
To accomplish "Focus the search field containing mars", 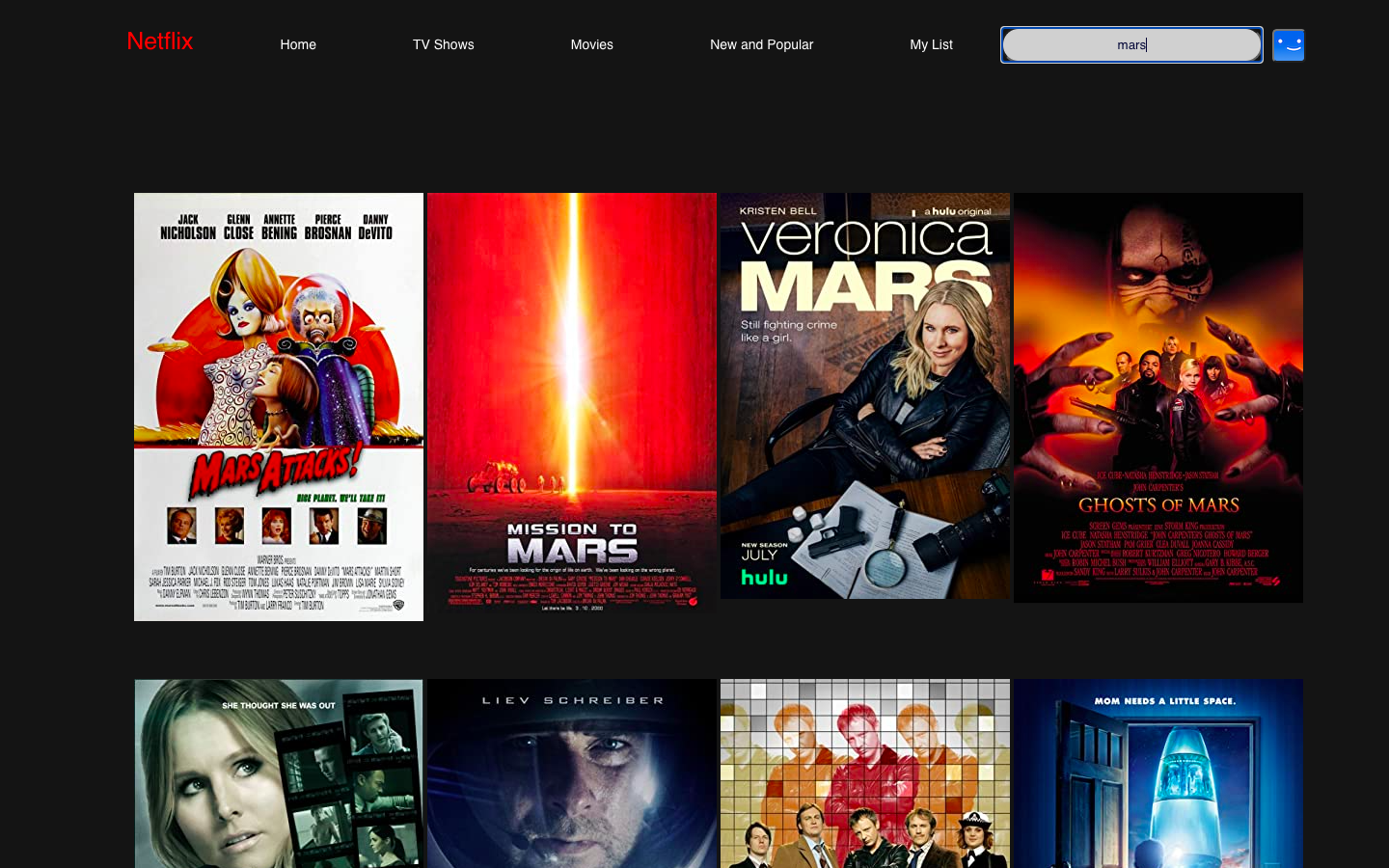I will coord(1131,44).
